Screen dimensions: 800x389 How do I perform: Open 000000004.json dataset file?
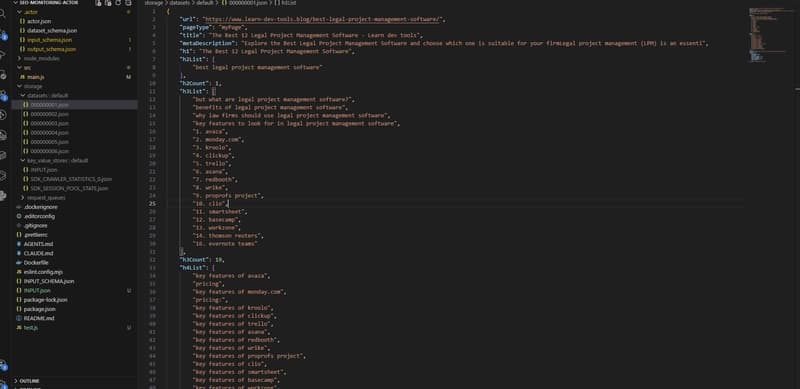[x=49, y=133]
